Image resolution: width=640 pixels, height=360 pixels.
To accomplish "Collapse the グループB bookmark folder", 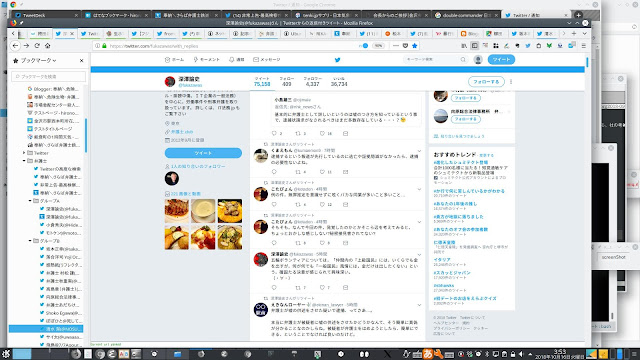I will pyautogui.click(x=30, y=241).
